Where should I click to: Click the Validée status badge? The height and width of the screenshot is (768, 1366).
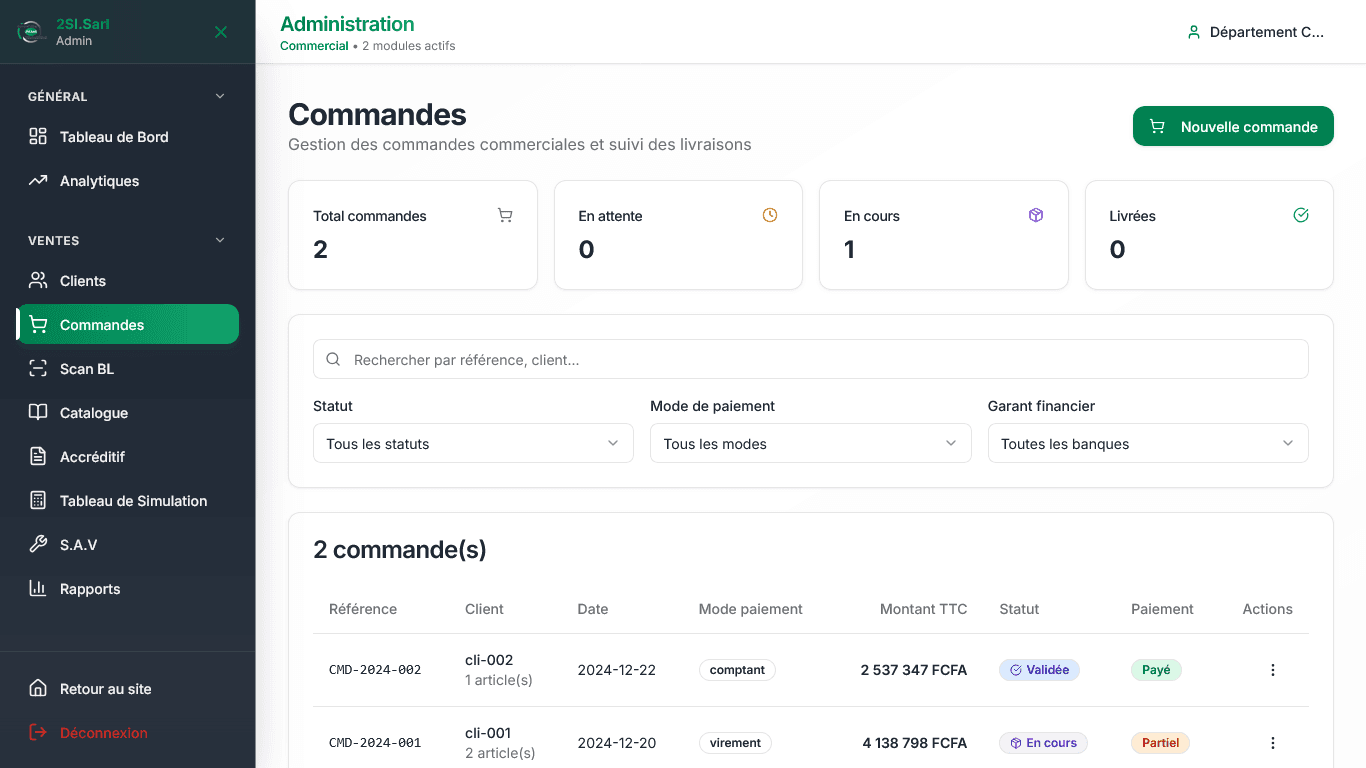click(1039, 670)
